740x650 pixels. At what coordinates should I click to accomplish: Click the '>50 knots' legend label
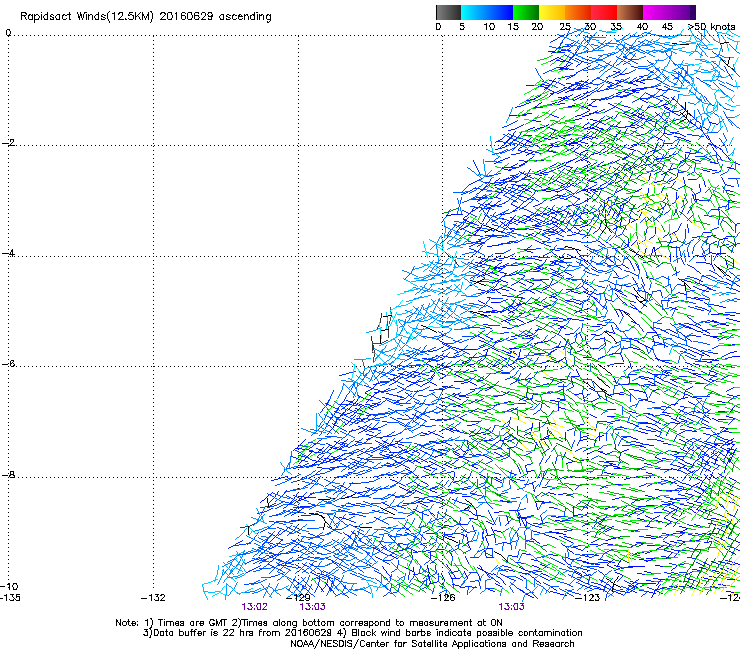[x=711, y=27]
